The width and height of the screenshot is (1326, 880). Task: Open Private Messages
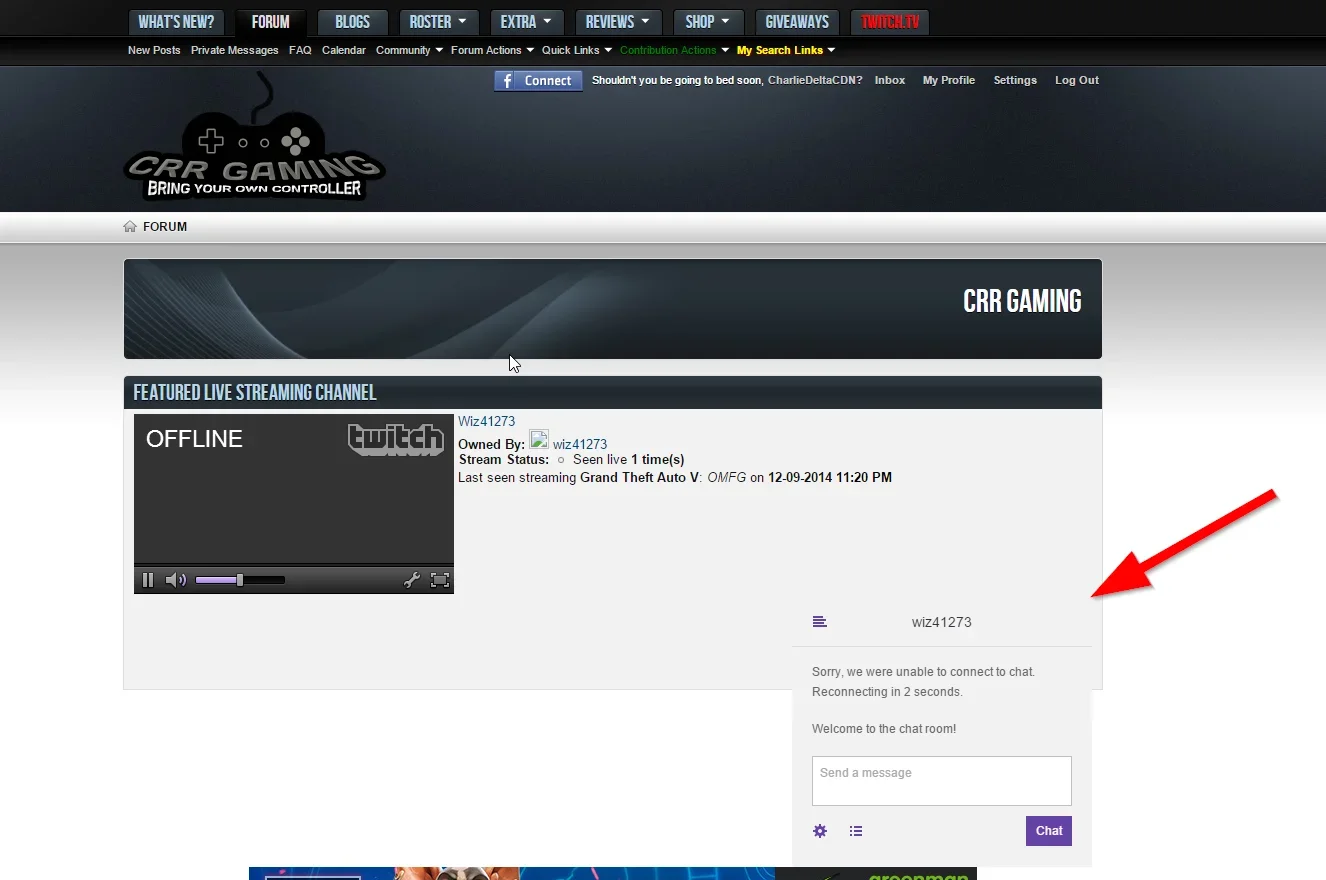point(235,50)
